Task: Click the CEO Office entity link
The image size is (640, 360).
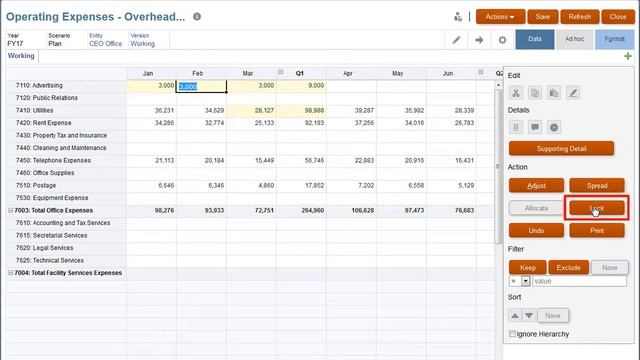Action: pos(105,44)
